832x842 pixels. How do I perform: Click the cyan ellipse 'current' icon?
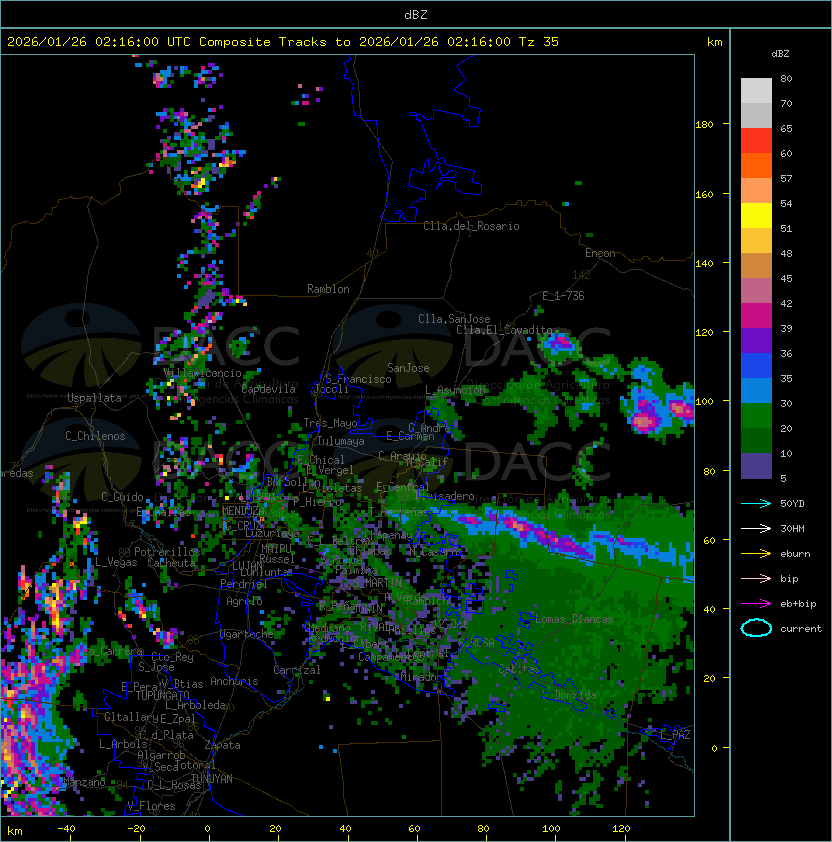click(x=756, y=628)
